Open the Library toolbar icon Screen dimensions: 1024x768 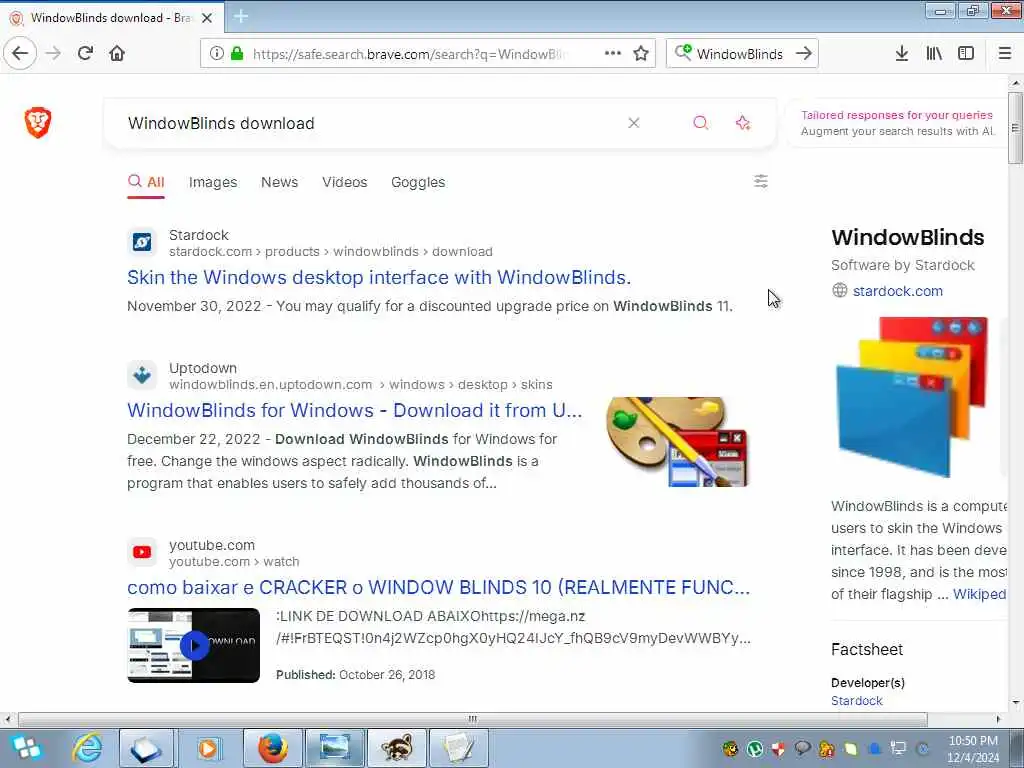[934, 54]
